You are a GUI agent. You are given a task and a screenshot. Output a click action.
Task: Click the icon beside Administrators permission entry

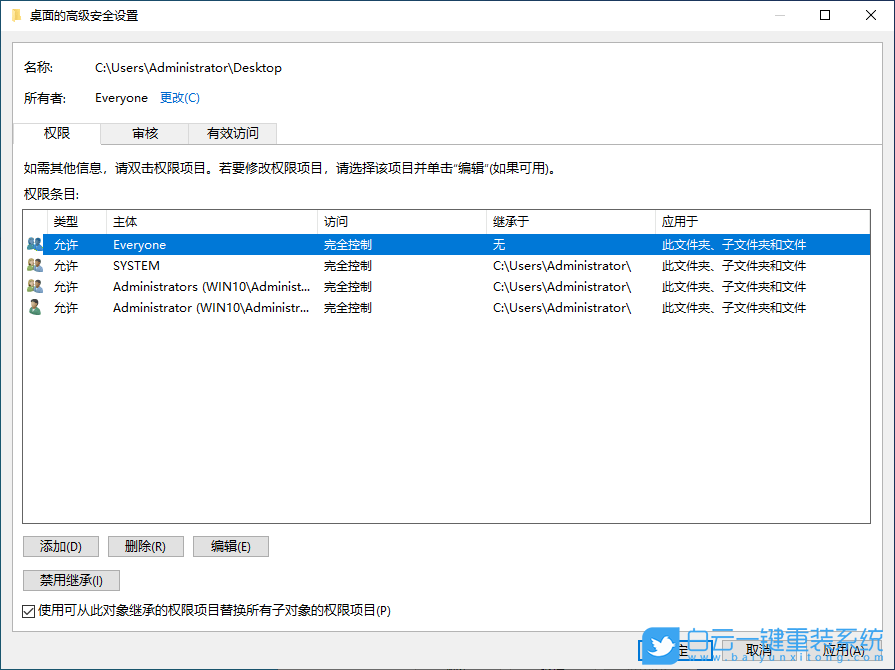31,286
